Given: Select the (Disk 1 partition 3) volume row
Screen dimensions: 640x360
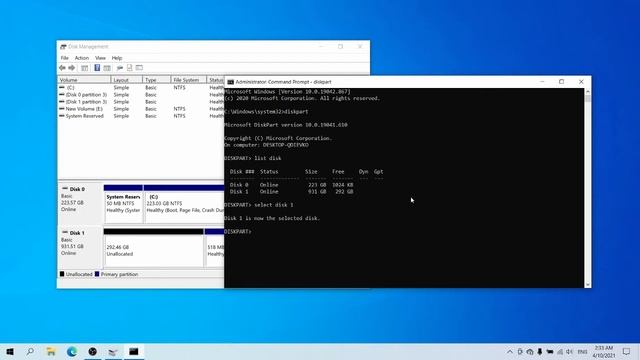Looking at the screenshot, I should 141,102.
